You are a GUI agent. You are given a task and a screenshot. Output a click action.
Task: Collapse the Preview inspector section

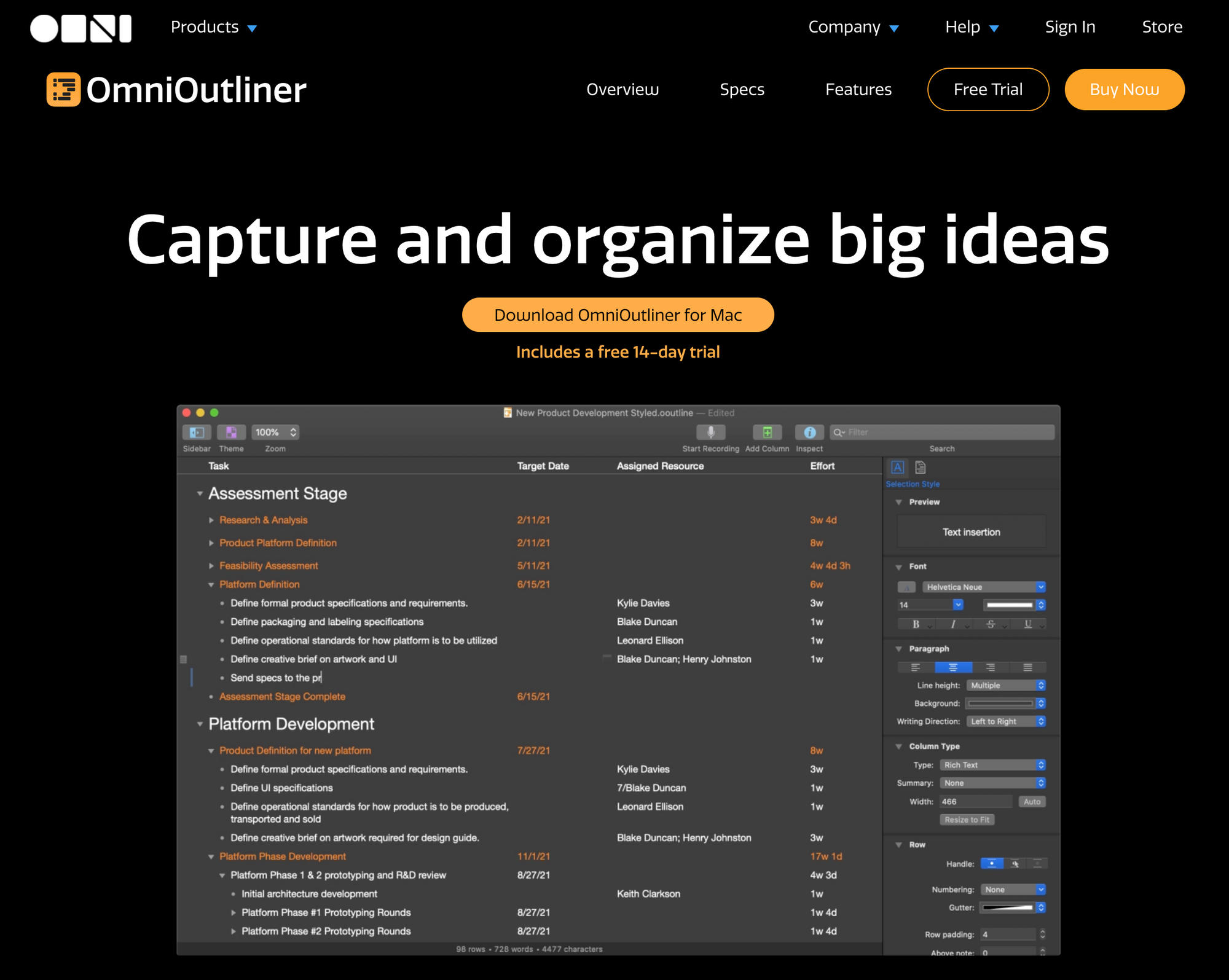[x=898, y=503]
